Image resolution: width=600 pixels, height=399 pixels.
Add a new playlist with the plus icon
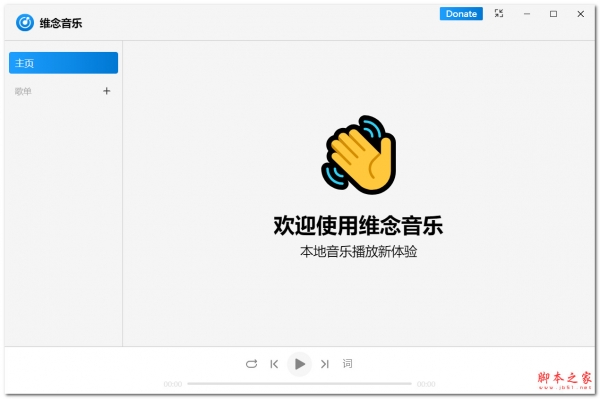click(107, 91)
